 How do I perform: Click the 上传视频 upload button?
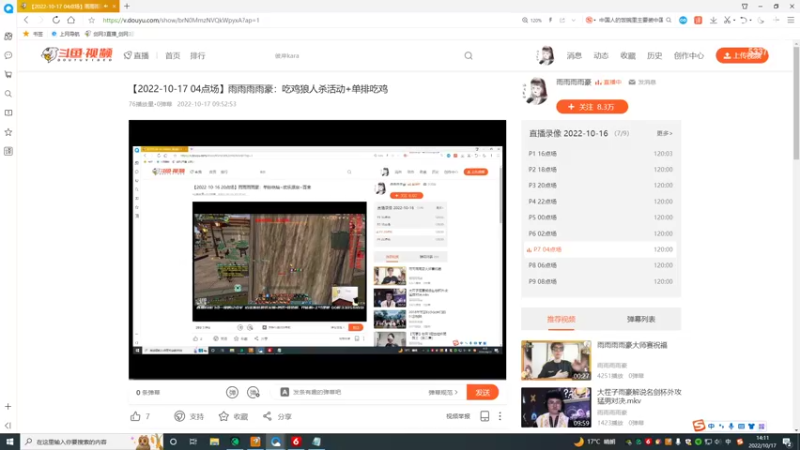[x=742, y=55]
